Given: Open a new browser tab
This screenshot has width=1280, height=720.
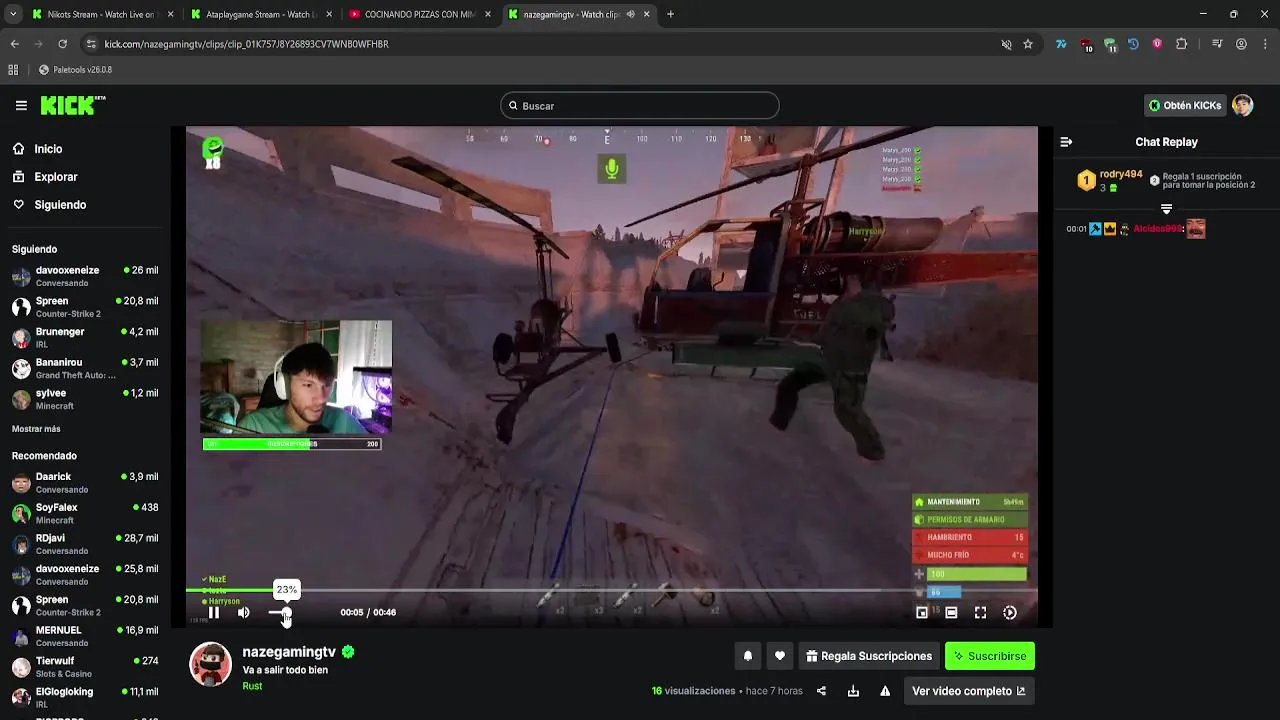Looking at the screenshot, I should 670,14.
